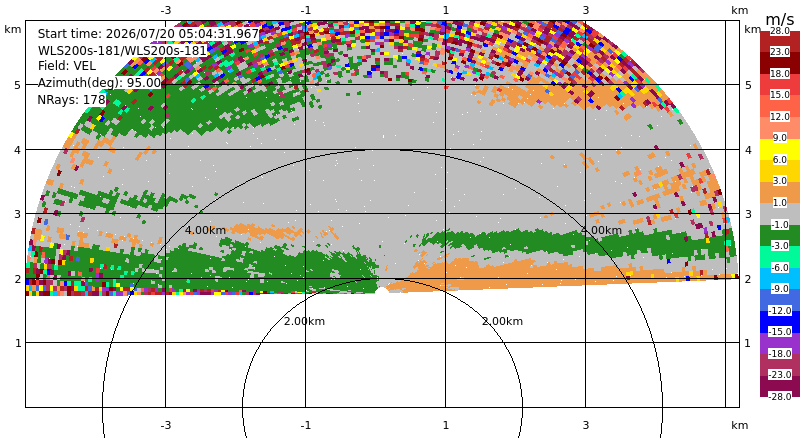Click the dark red 18.0 colorbar band

[x=780, y=63]
